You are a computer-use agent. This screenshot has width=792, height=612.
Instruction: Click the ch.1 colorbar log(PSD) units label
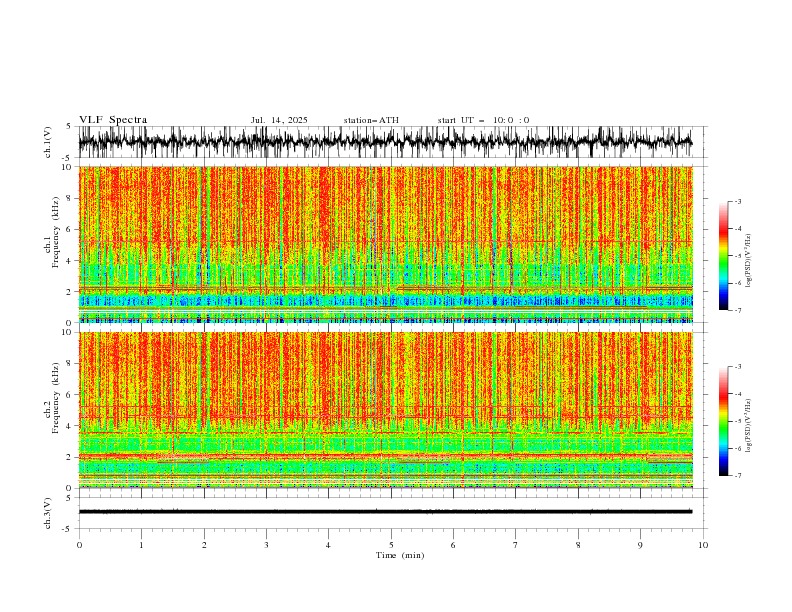tap(749, 261)
